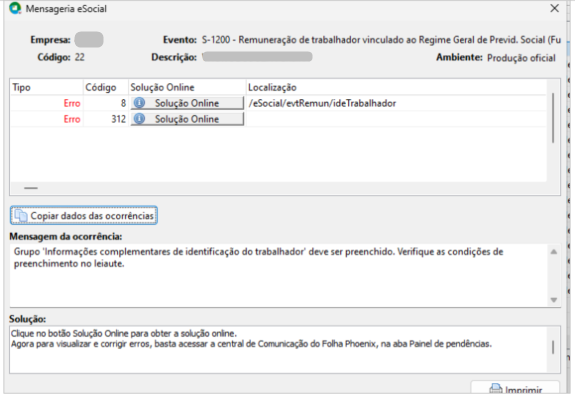Click the Solução Online column header
Screen dimensions: 575x399
coord(187,87)
